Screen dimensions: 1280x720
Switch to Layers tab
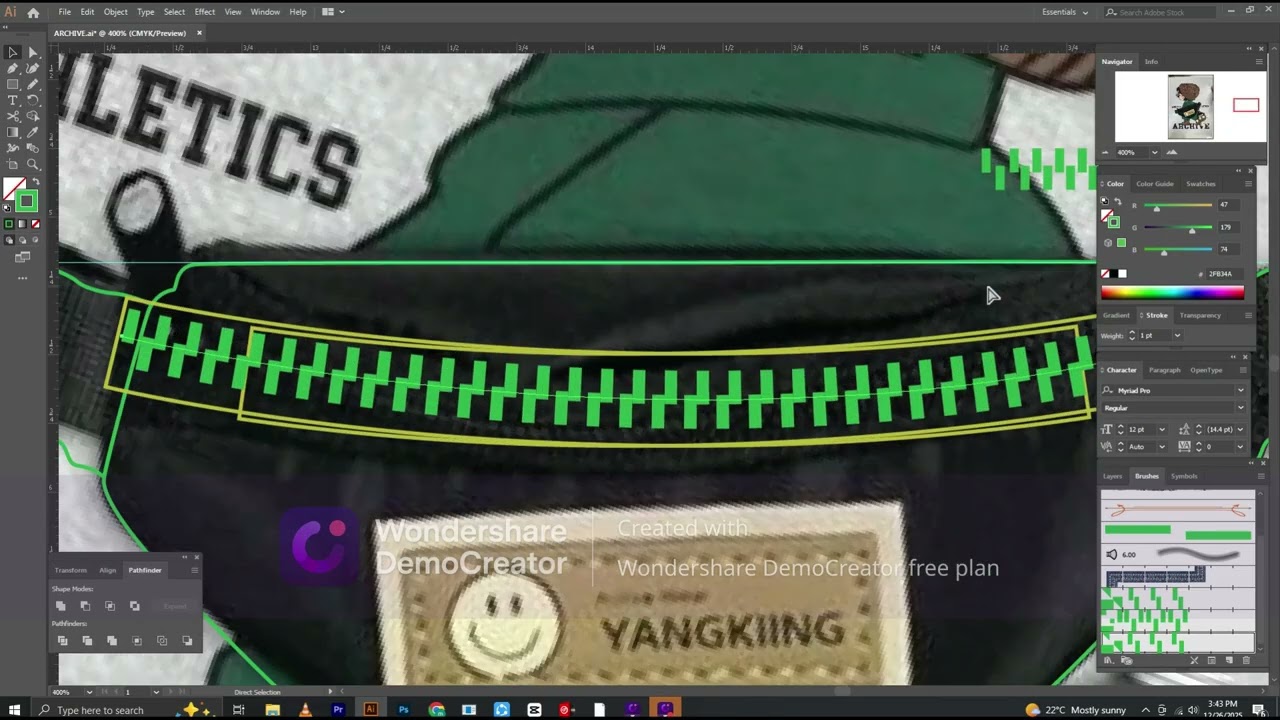pos(1112,476)
